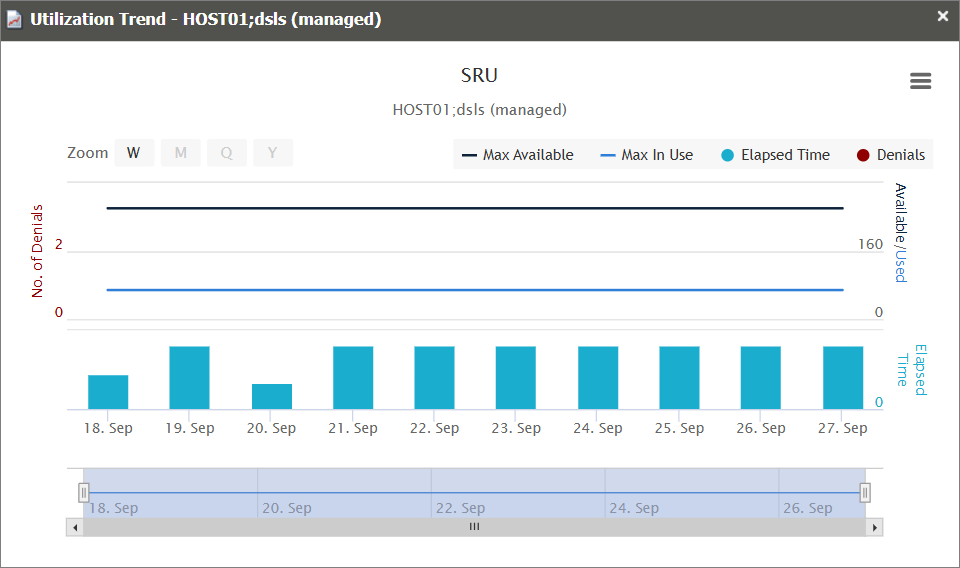960x568 pixels.
Task: Click the 27. Sep elapsed time bar
Action: point(843,378)
